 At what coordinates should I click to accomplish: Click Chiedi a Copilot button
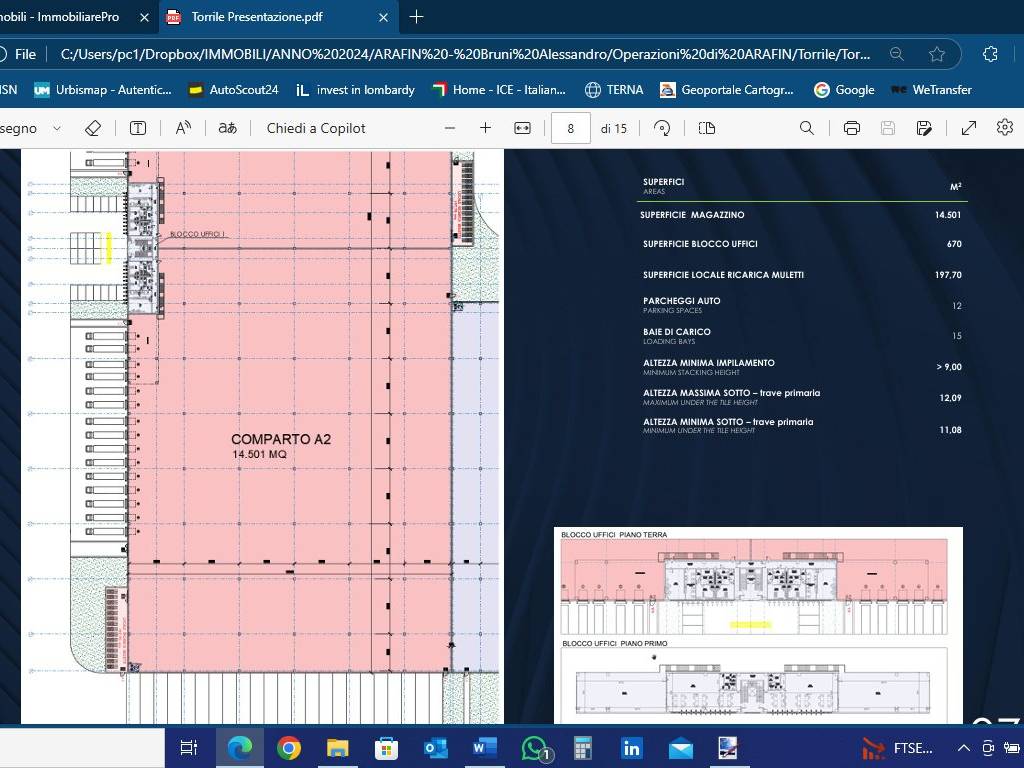click(316, 128)
